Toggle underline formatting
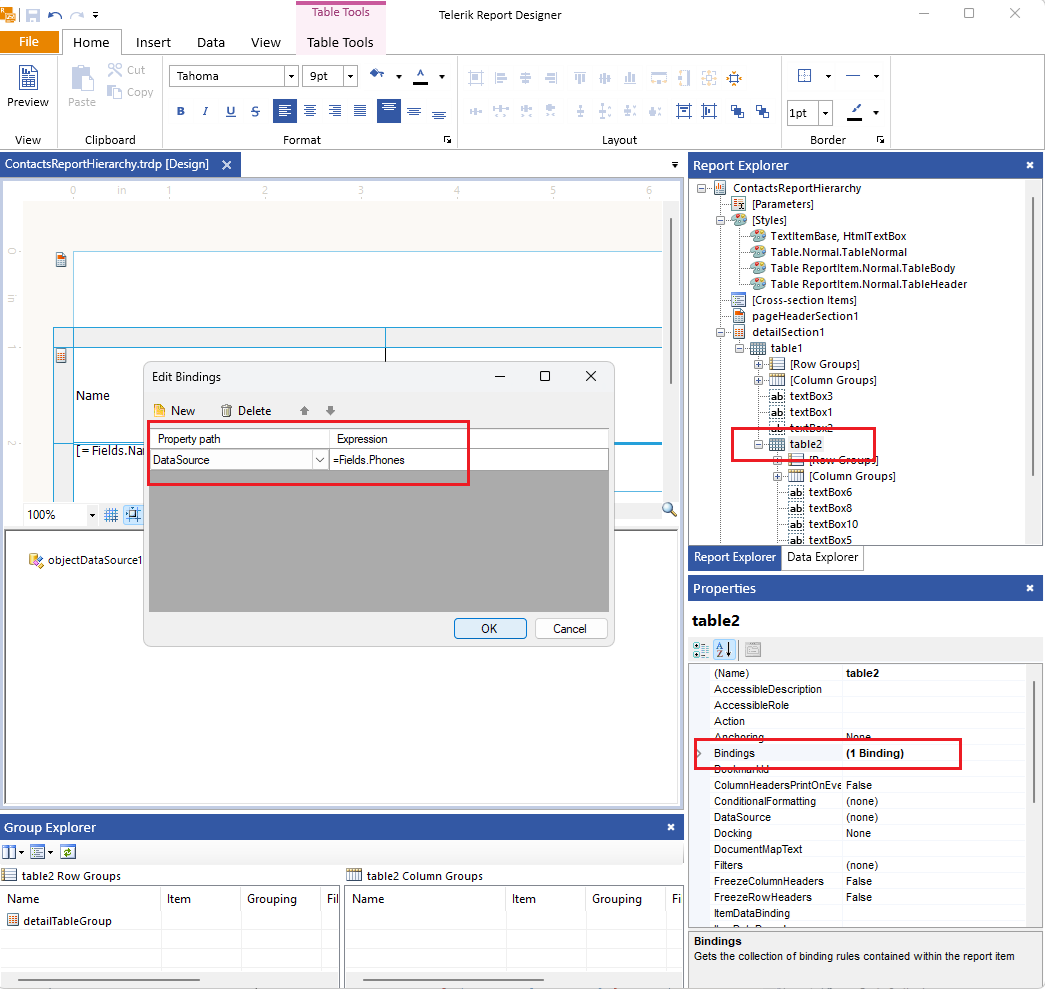 [231, 111]
